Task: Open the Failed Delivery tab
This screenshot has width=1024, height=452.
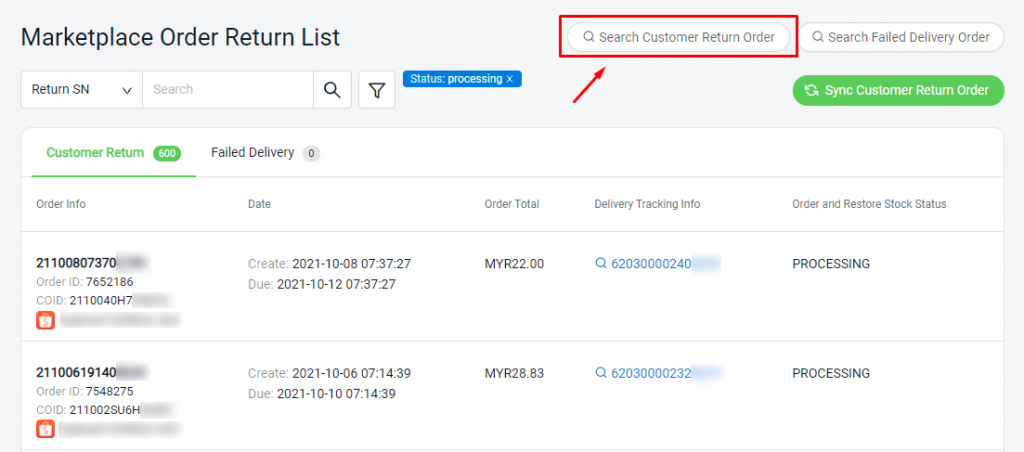Action: tap(252, 153)
